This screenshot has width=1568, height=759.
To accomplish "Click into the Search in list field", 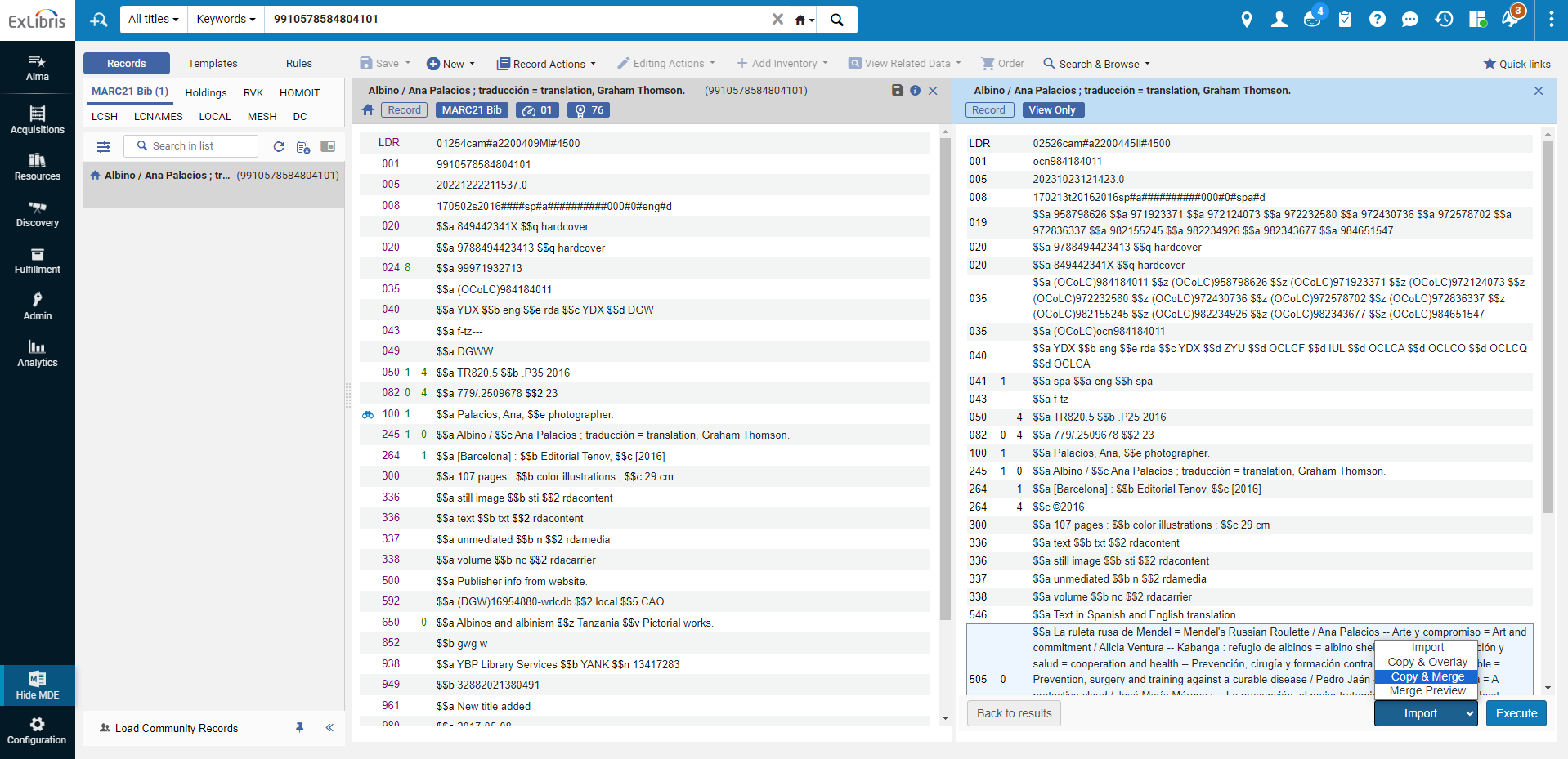I will pos(191,146).
